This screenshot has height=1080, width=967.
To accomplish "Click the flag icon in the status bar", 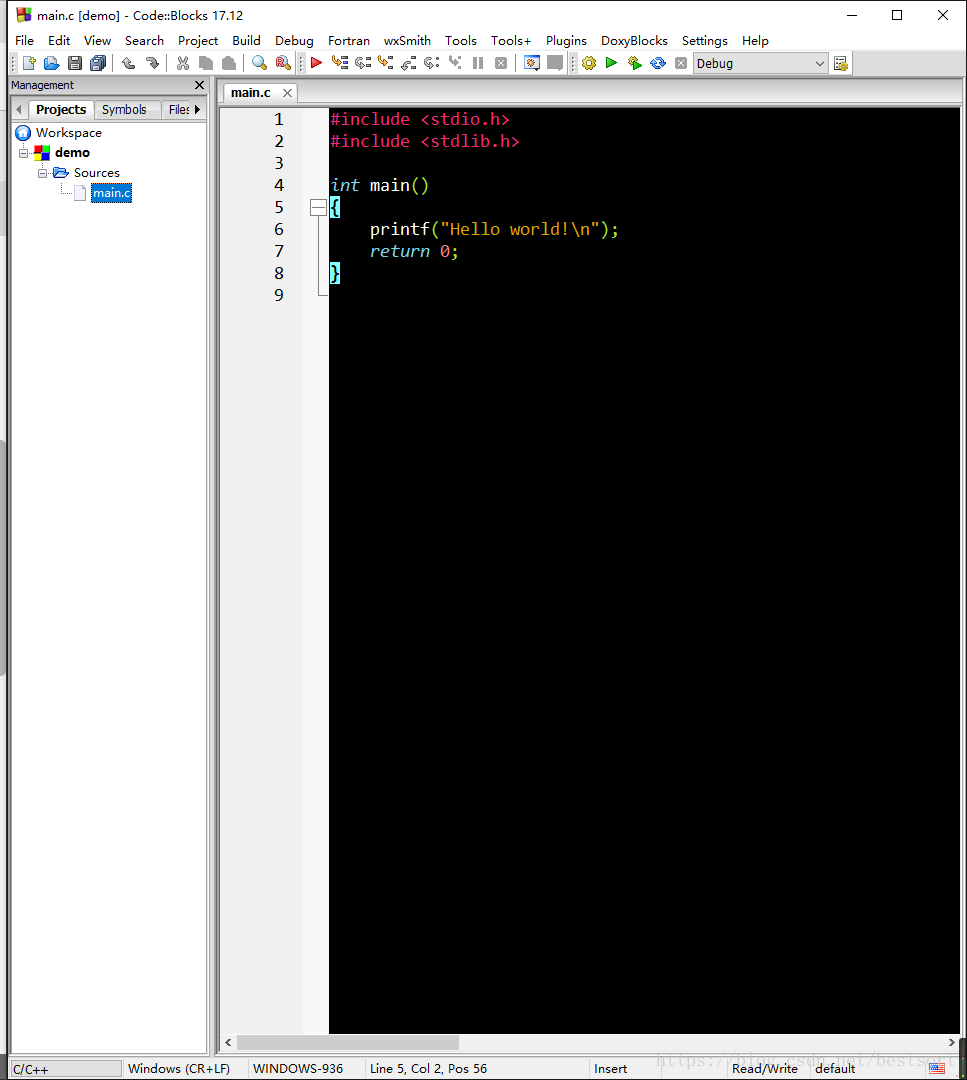I will click(x=937, y=1069).
